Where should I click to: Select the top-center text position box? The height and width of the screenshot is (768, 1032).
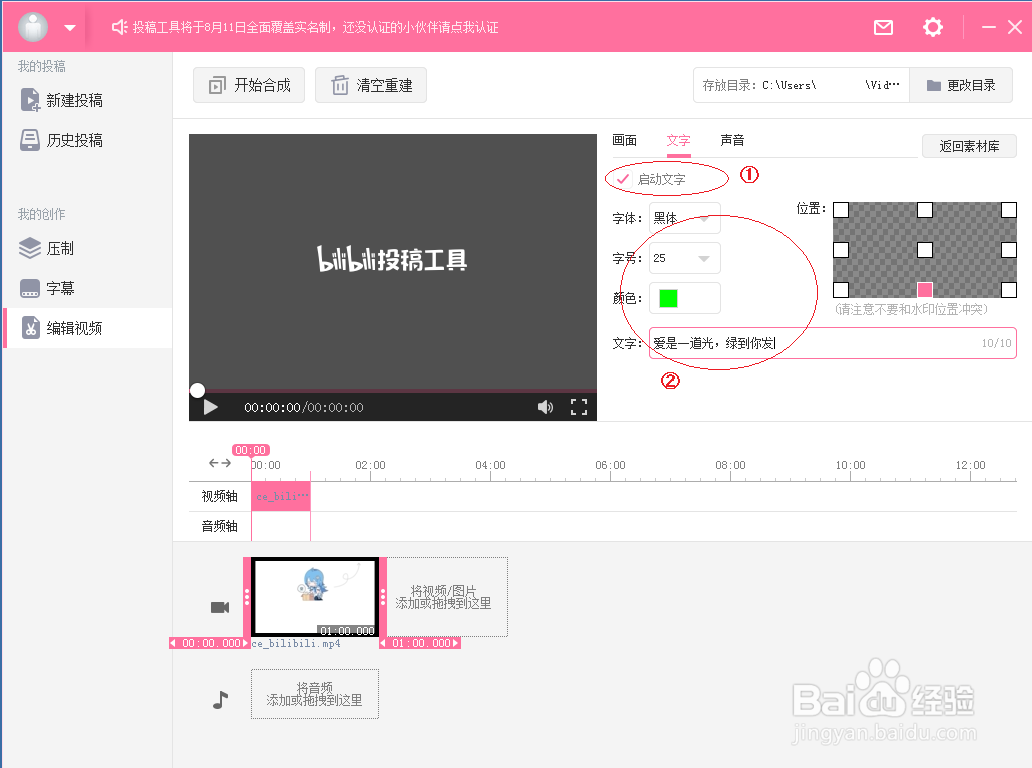(x=925, y=210)
